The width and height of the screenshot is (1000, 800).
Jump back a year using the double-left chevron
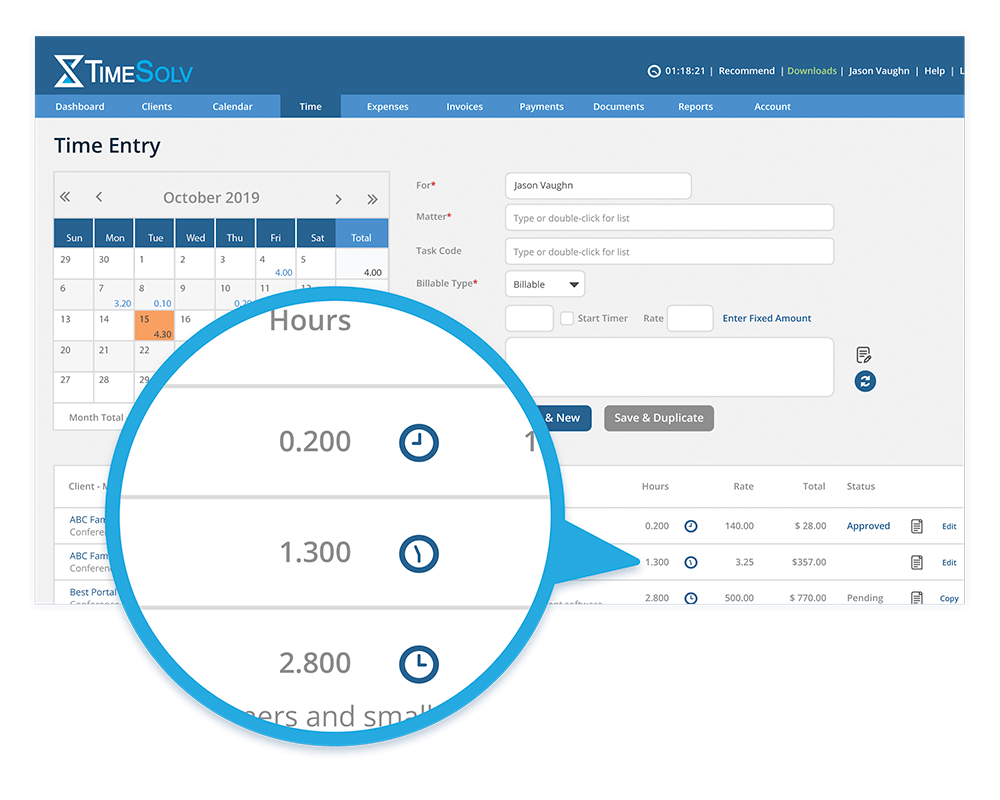[x=64, y=197]
